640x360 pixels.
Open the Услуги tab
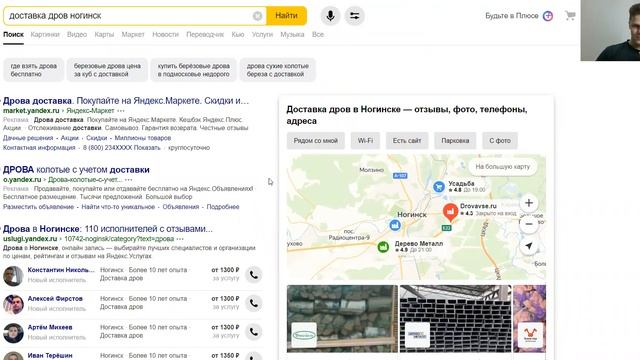[262, 35]
